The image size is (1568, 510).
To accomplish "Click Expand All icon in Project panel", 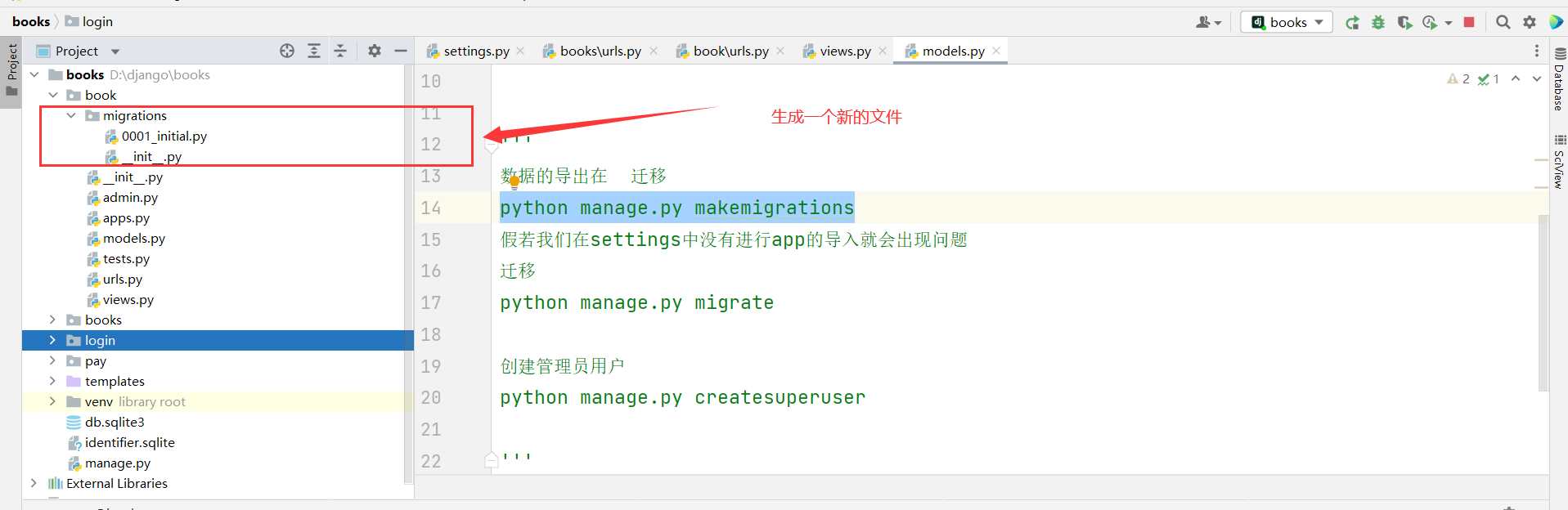I will pos(314,51).
